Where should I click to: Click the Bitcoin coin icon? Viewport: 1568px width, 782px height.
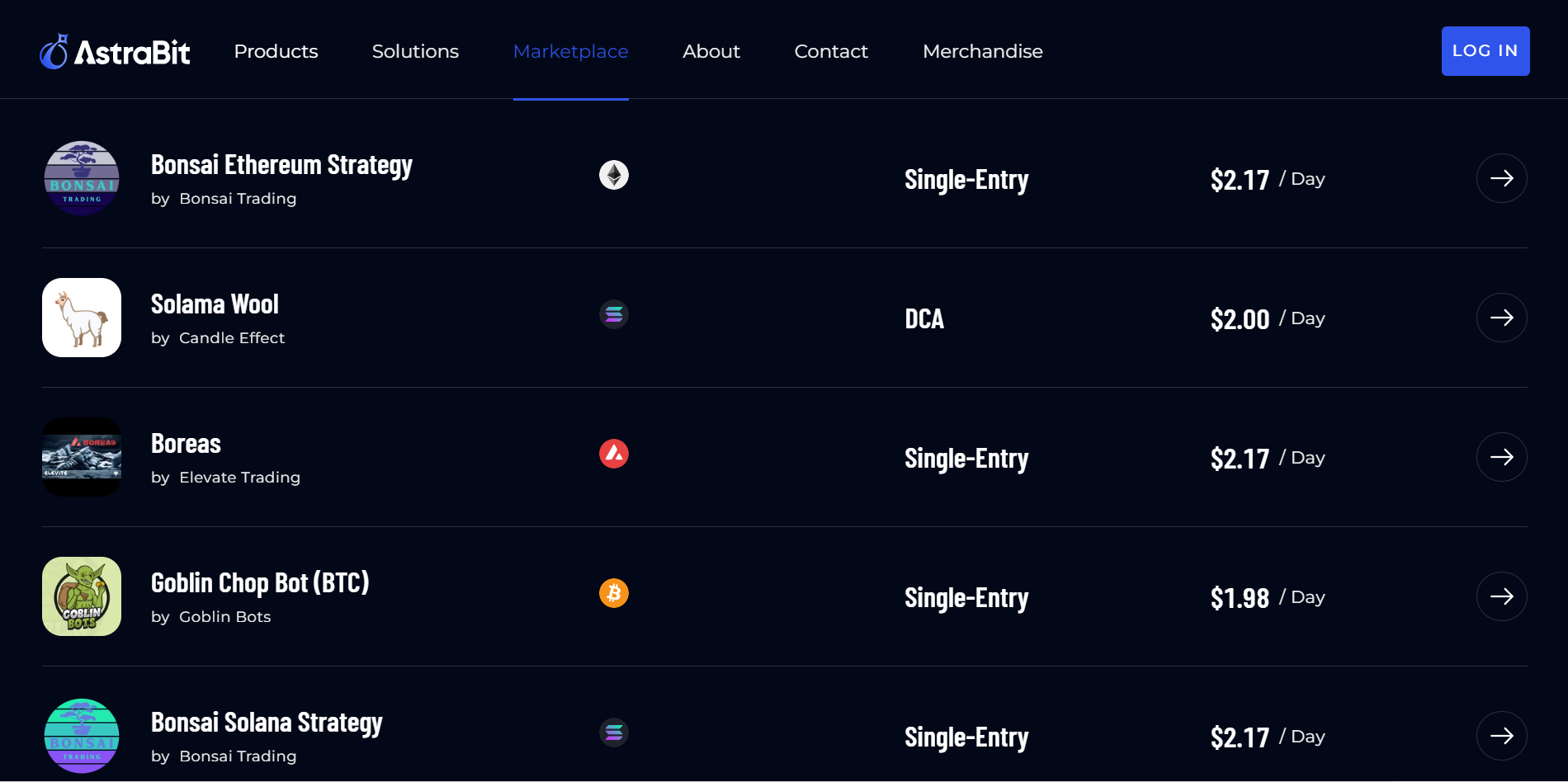613,593
